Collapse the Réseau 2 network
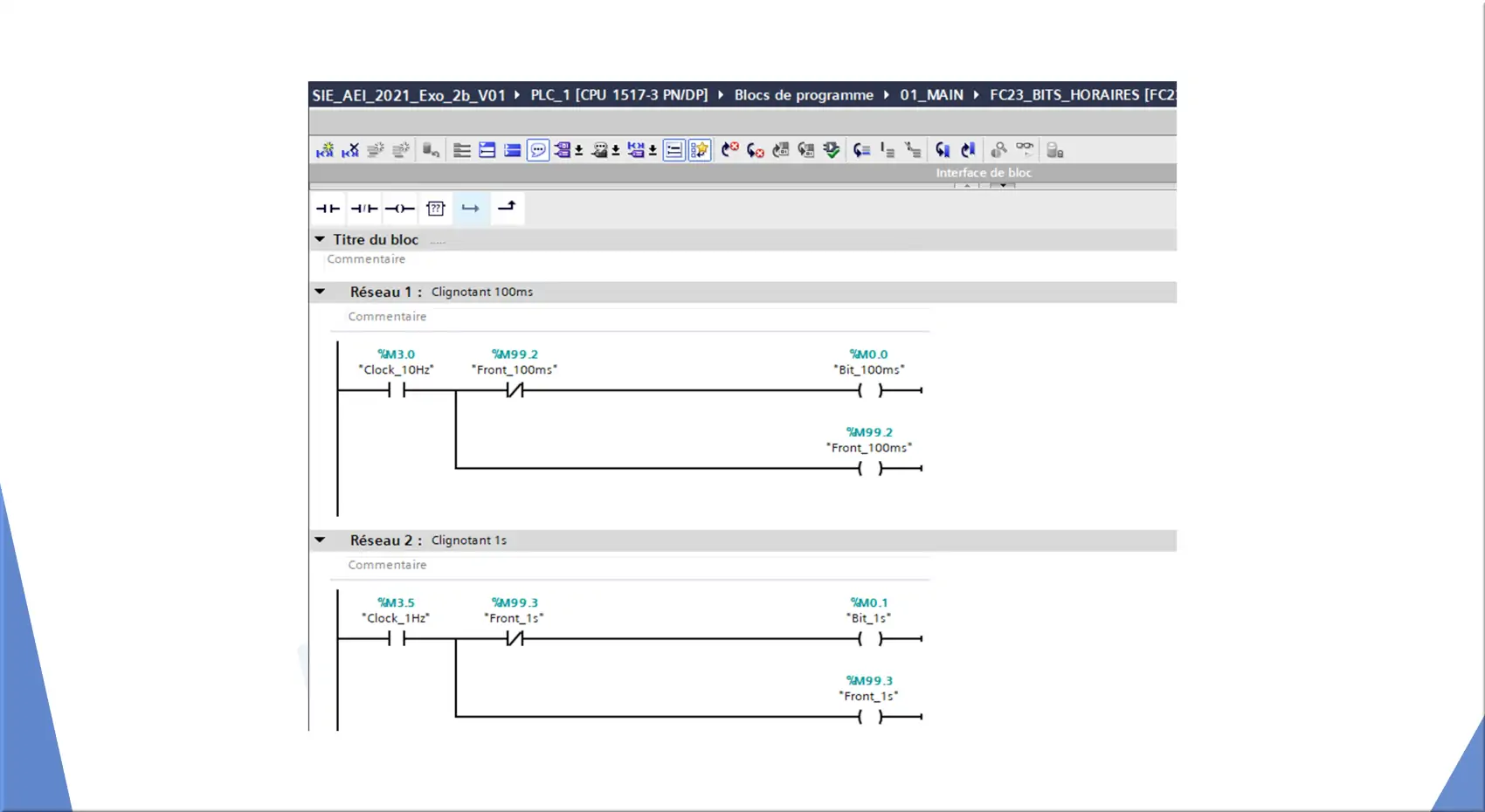The height and width of the screenshot is (812, 1485). 320,540
